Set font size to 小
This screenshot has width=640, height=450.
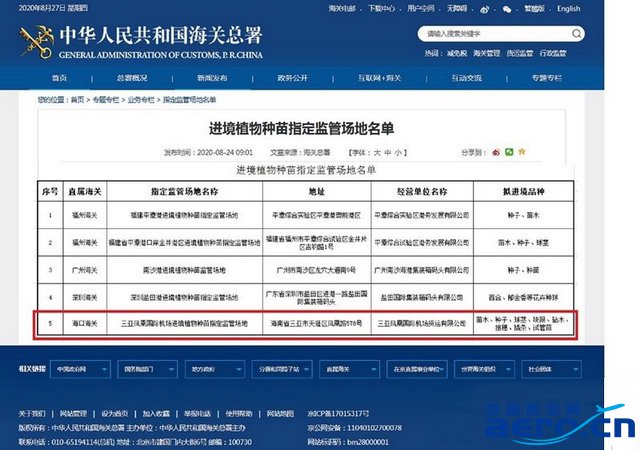[398, 153]
